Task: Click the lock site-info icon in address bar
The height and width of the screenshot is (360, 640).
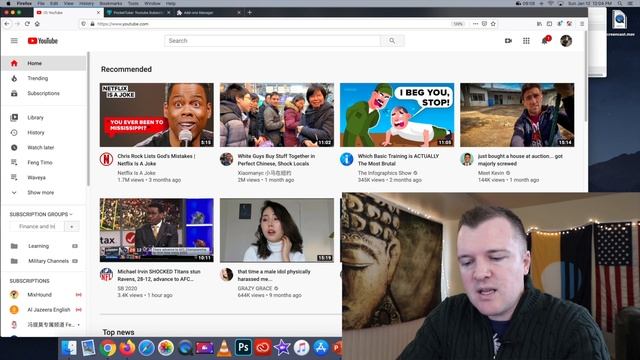Action: coord(92,24)
